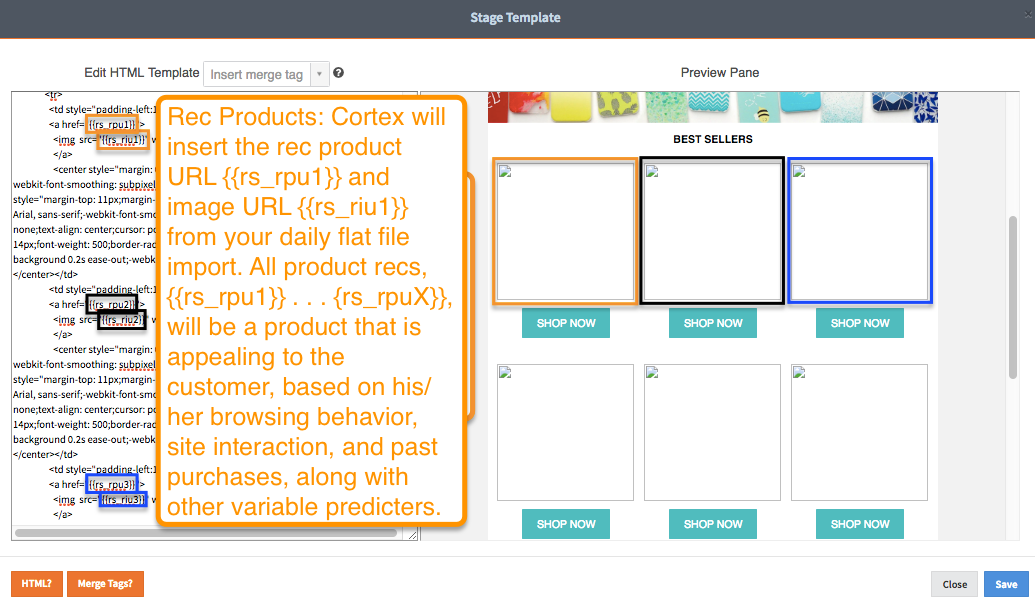Save the staged template

click(1006, 585)
